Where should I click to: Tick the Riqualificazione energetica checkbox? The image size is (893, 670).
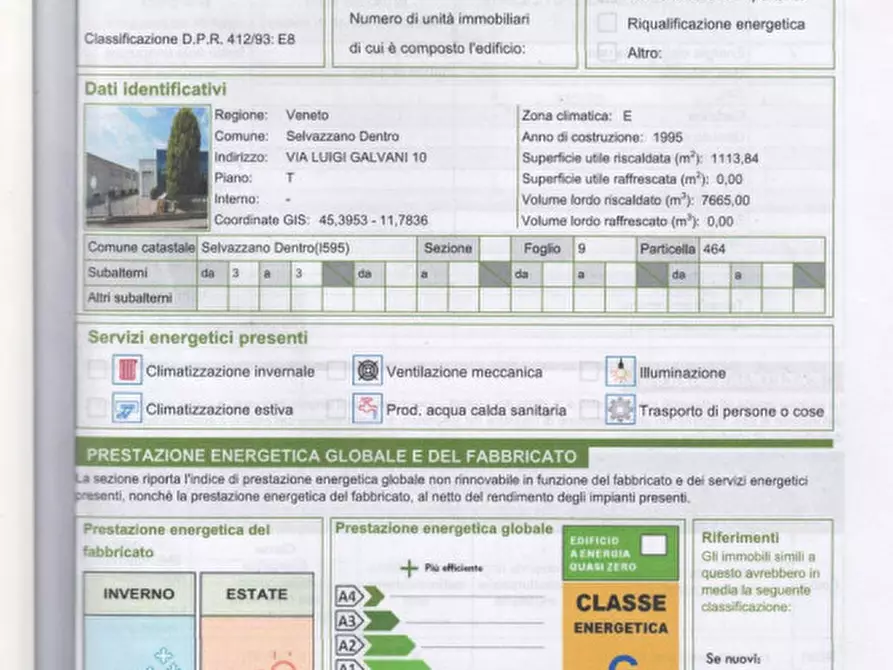click(607, 24)
